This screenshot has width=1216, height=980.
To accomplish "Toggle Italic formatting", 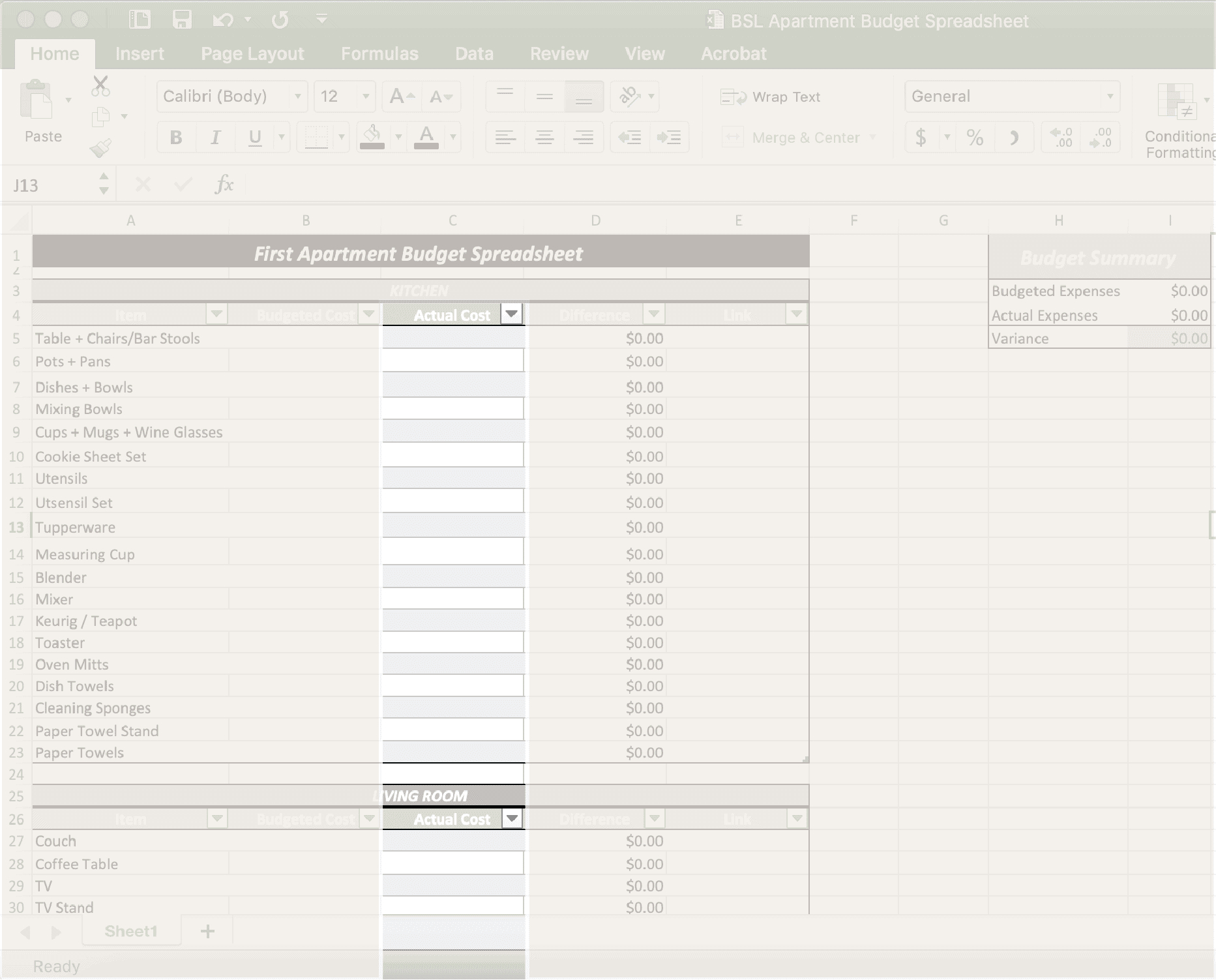I will (215, 138).
